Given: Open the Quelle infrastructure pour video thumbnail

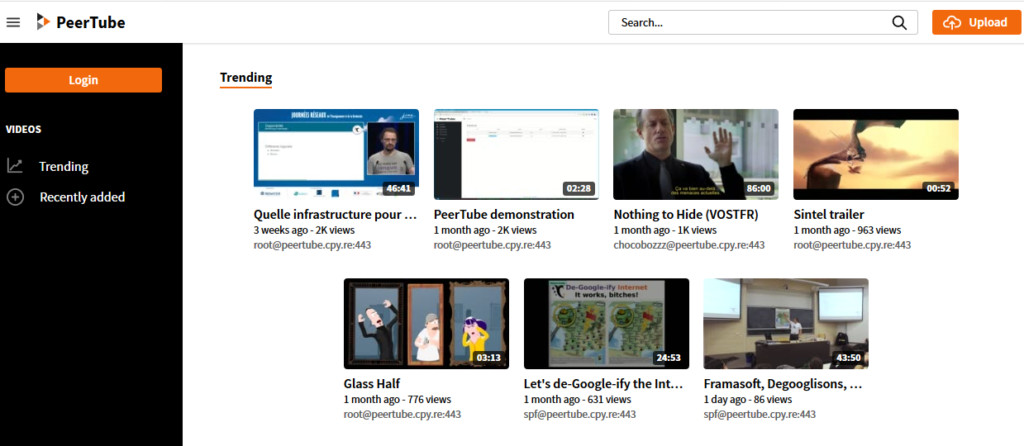Looking at the screenshot, I should 336,154.
